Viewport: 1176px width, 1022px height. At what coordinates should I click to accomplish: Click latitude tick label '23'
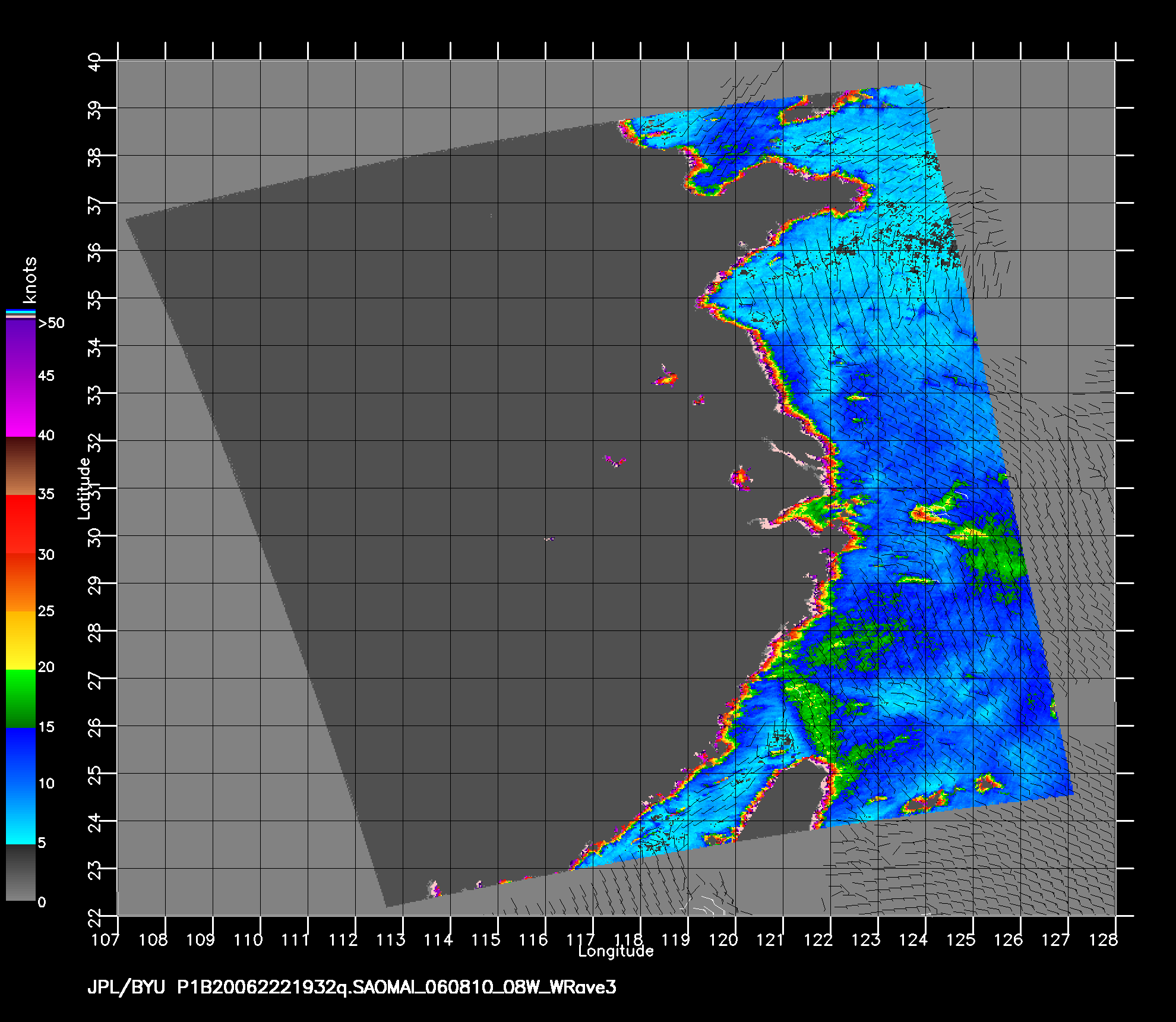pyautogui.click(x=96, y=871)
